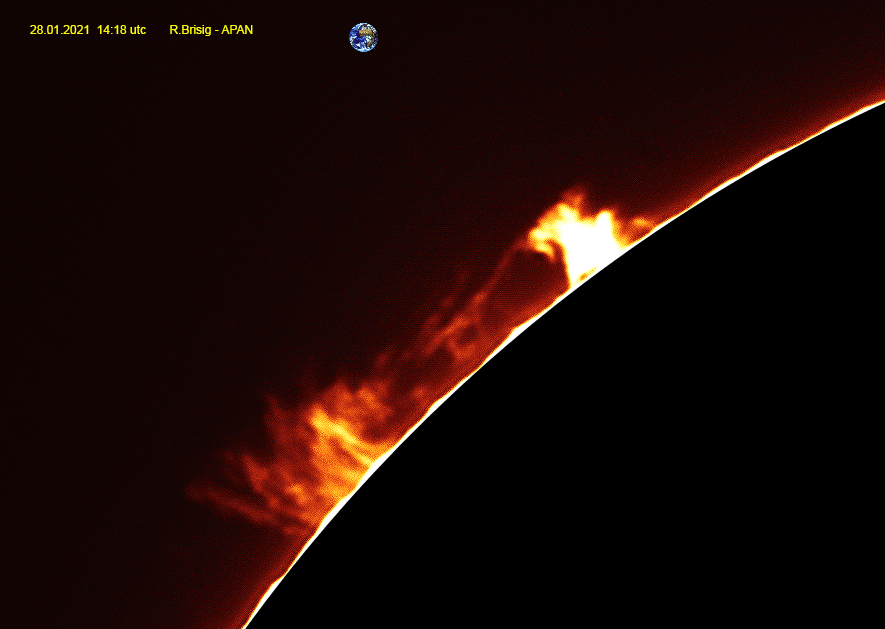The height and width of the screenshot is (629, 885).
Task: Select the top peak of the upper prominence
Action: 574,196
